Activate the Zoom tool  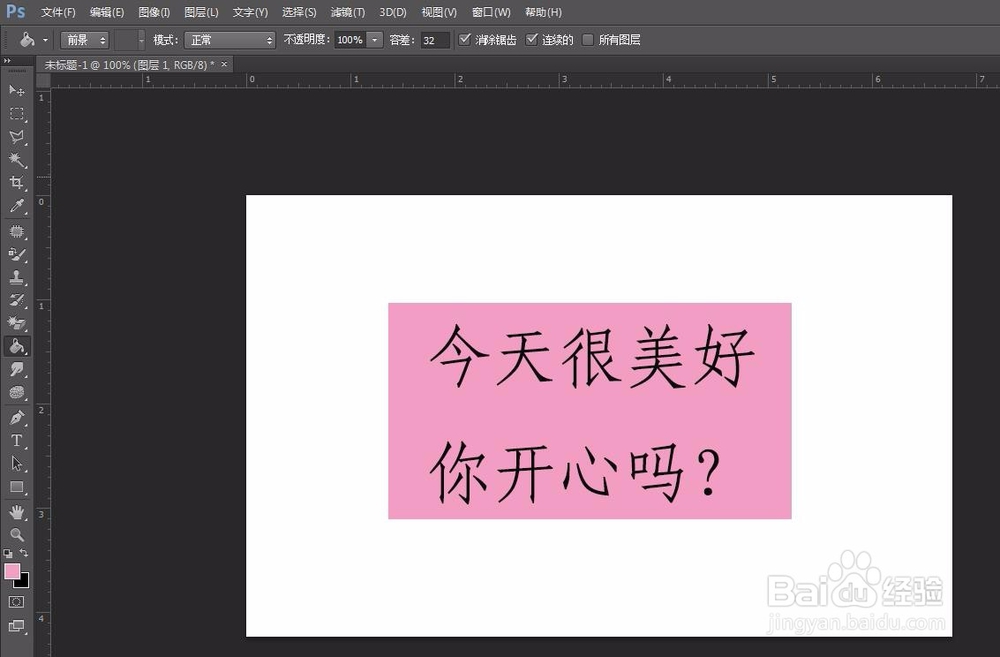coord(16,534)
